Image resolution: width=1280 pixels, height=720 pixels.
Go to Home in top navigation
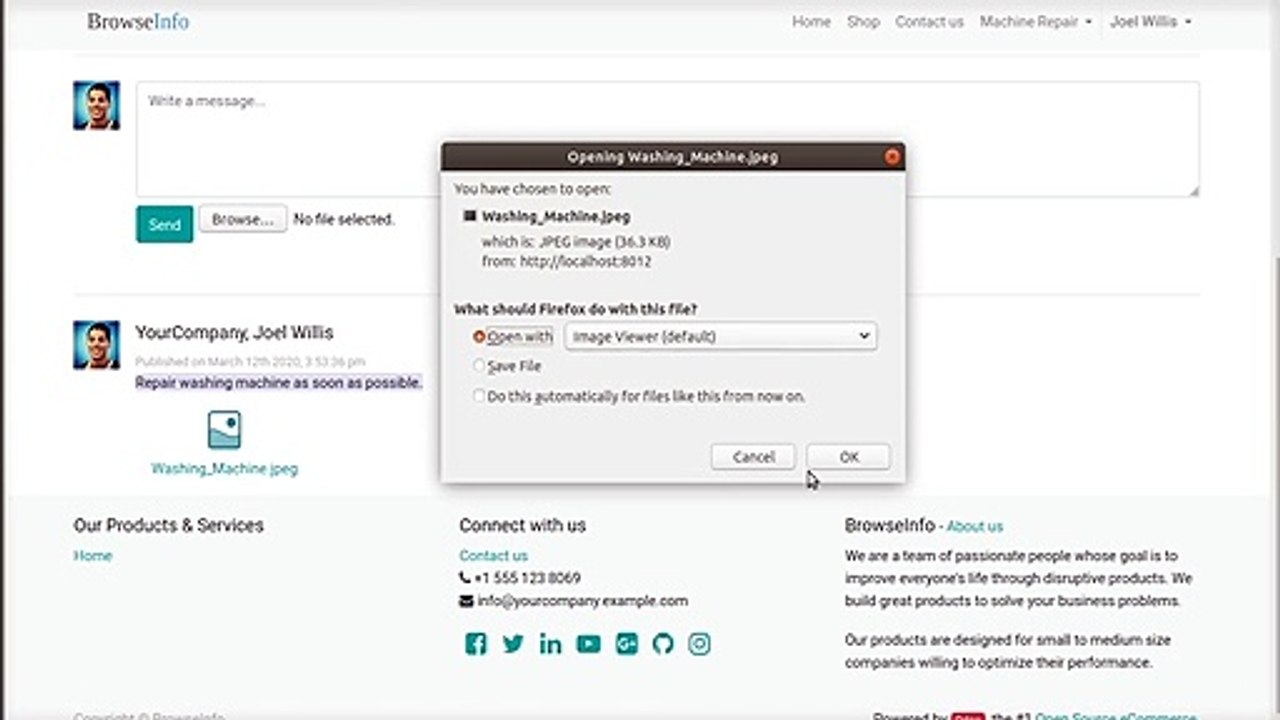[811, 21]
